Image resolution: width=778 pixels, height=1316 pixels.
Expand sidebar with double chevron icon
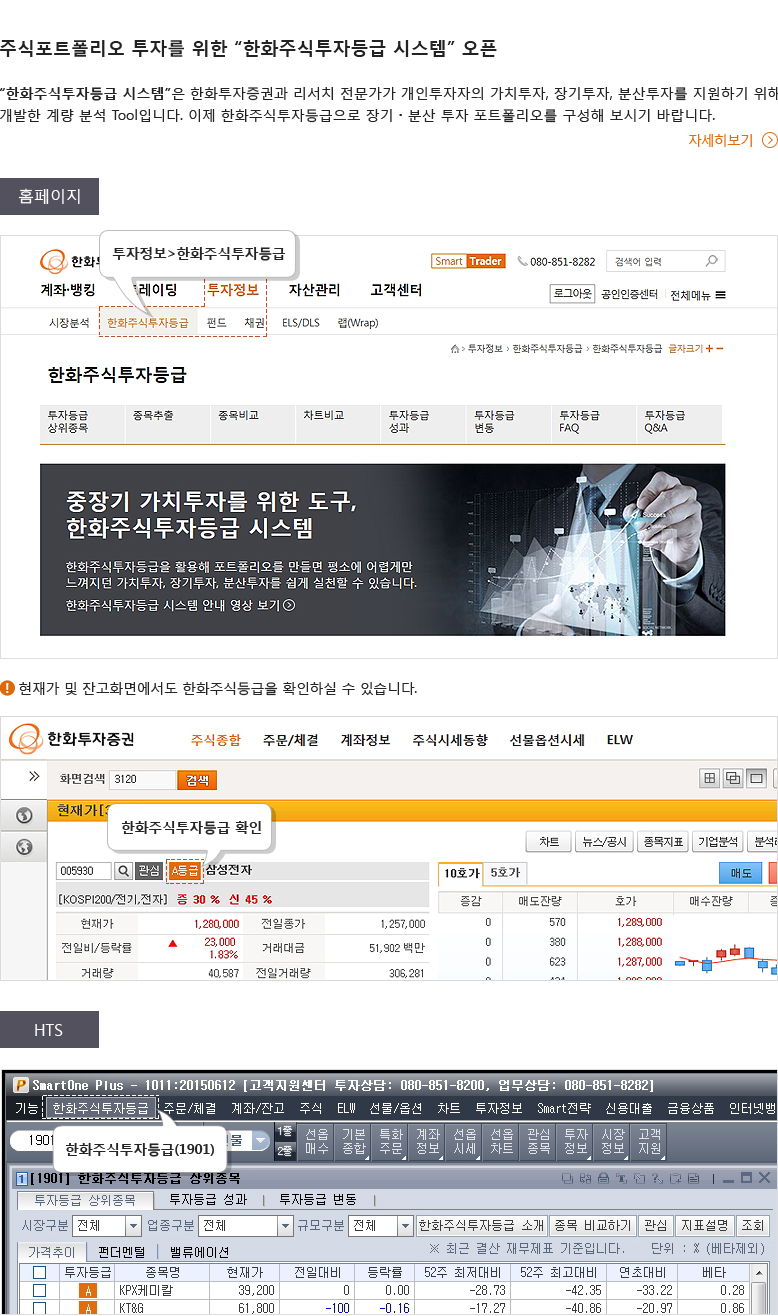tap(33, 776)
